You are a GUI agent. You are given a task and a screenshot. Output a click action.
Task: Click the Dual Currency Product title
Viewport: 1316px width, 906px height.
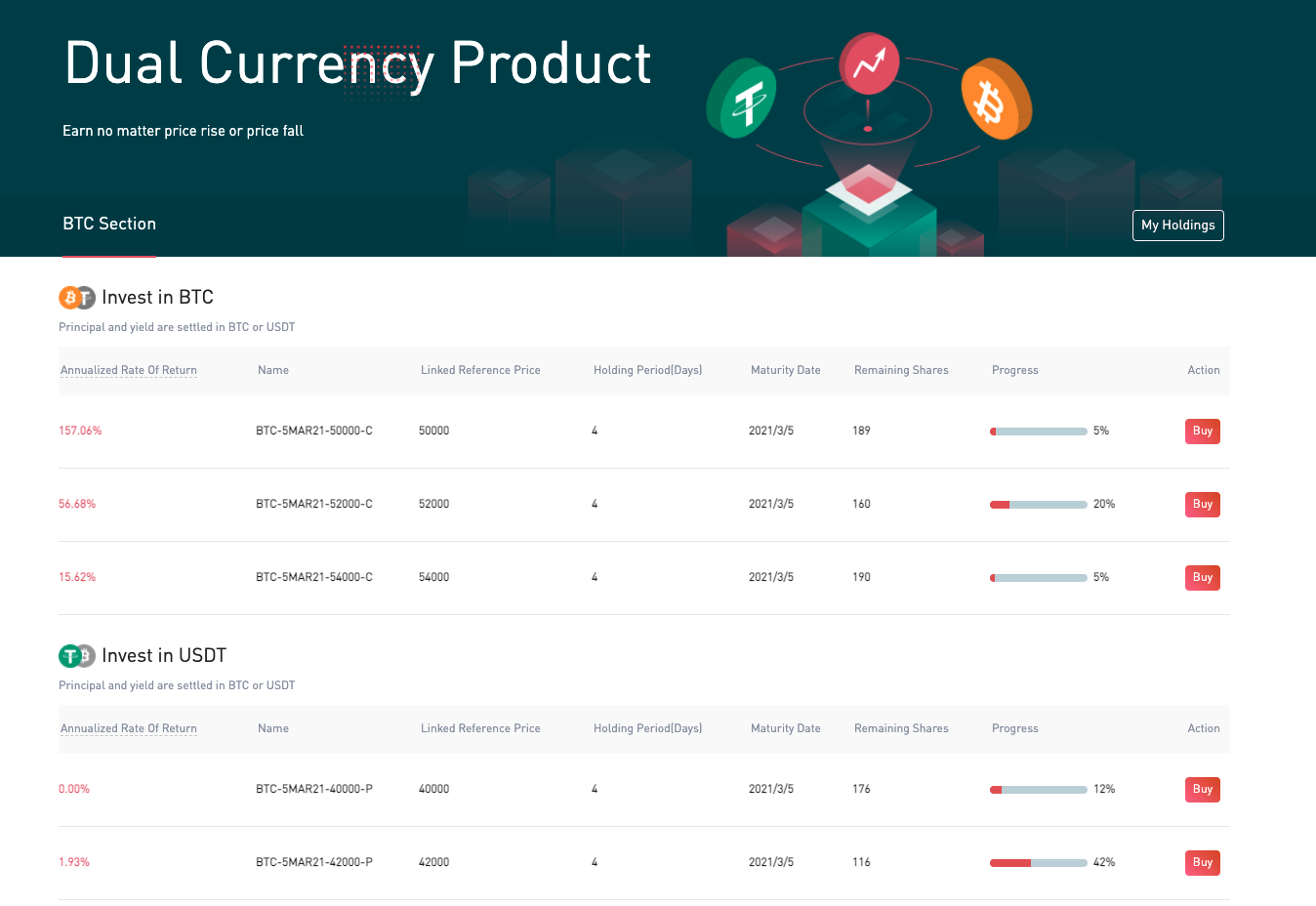[357, 65]
